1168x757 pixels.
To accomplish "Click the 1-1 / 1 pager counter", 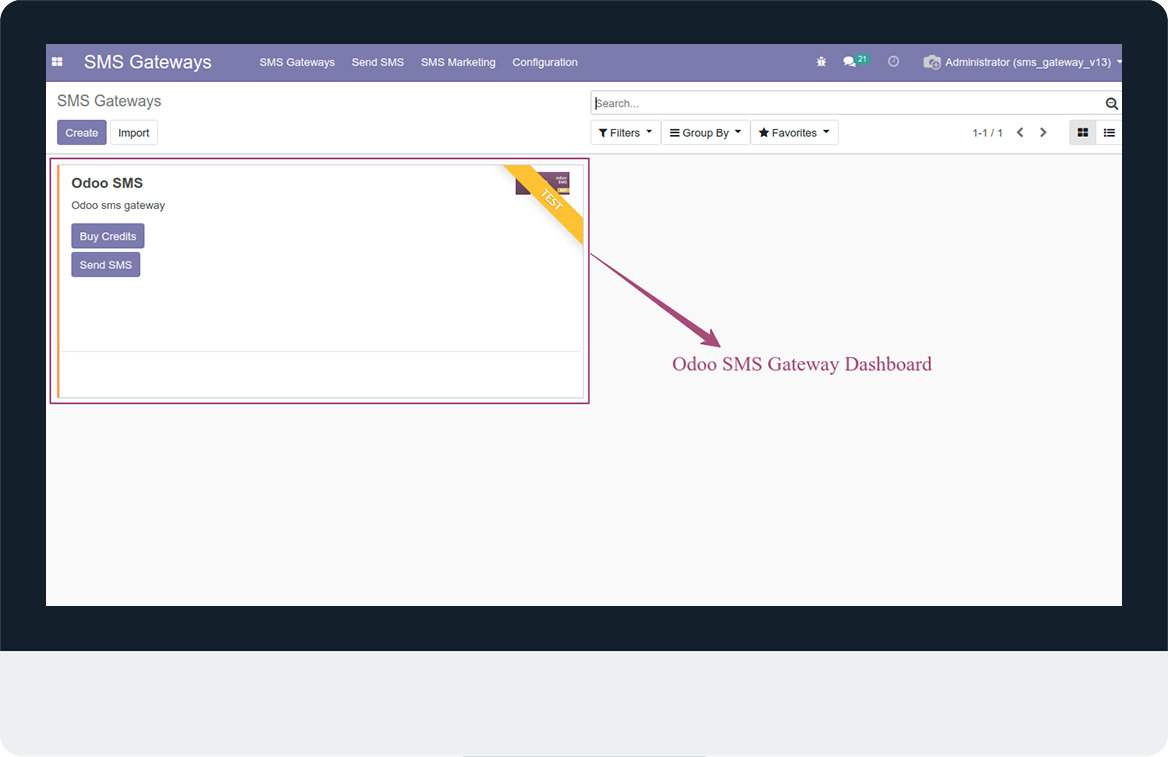I will point(987,133).
